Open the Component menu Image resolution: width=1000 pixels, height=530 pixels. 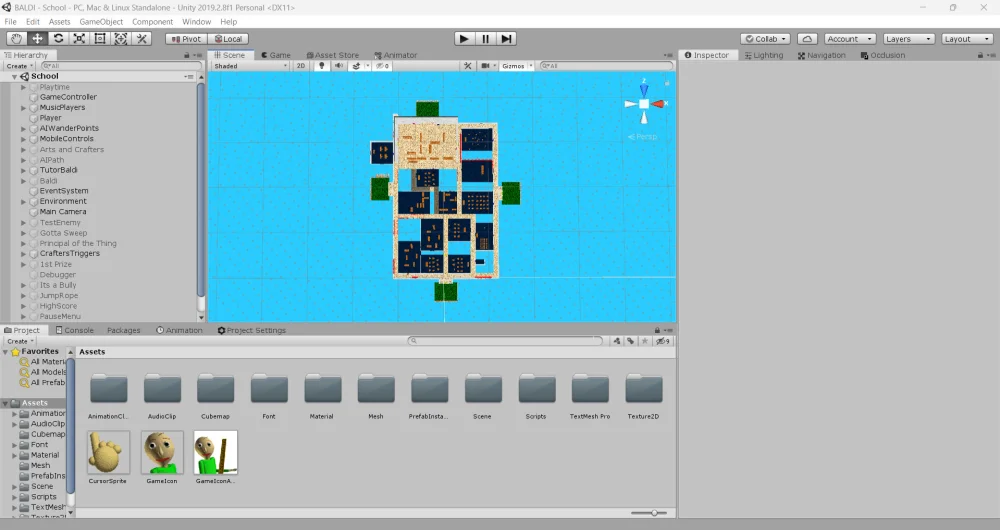[152, 22]
